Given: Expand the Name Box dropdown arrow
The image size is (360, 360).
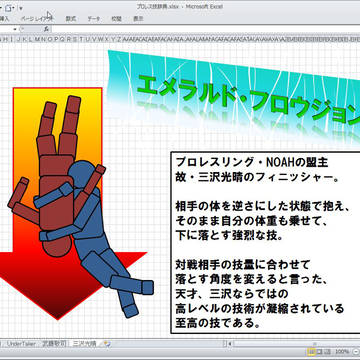Looking at the screenshot, I should (x=15, y=29).
